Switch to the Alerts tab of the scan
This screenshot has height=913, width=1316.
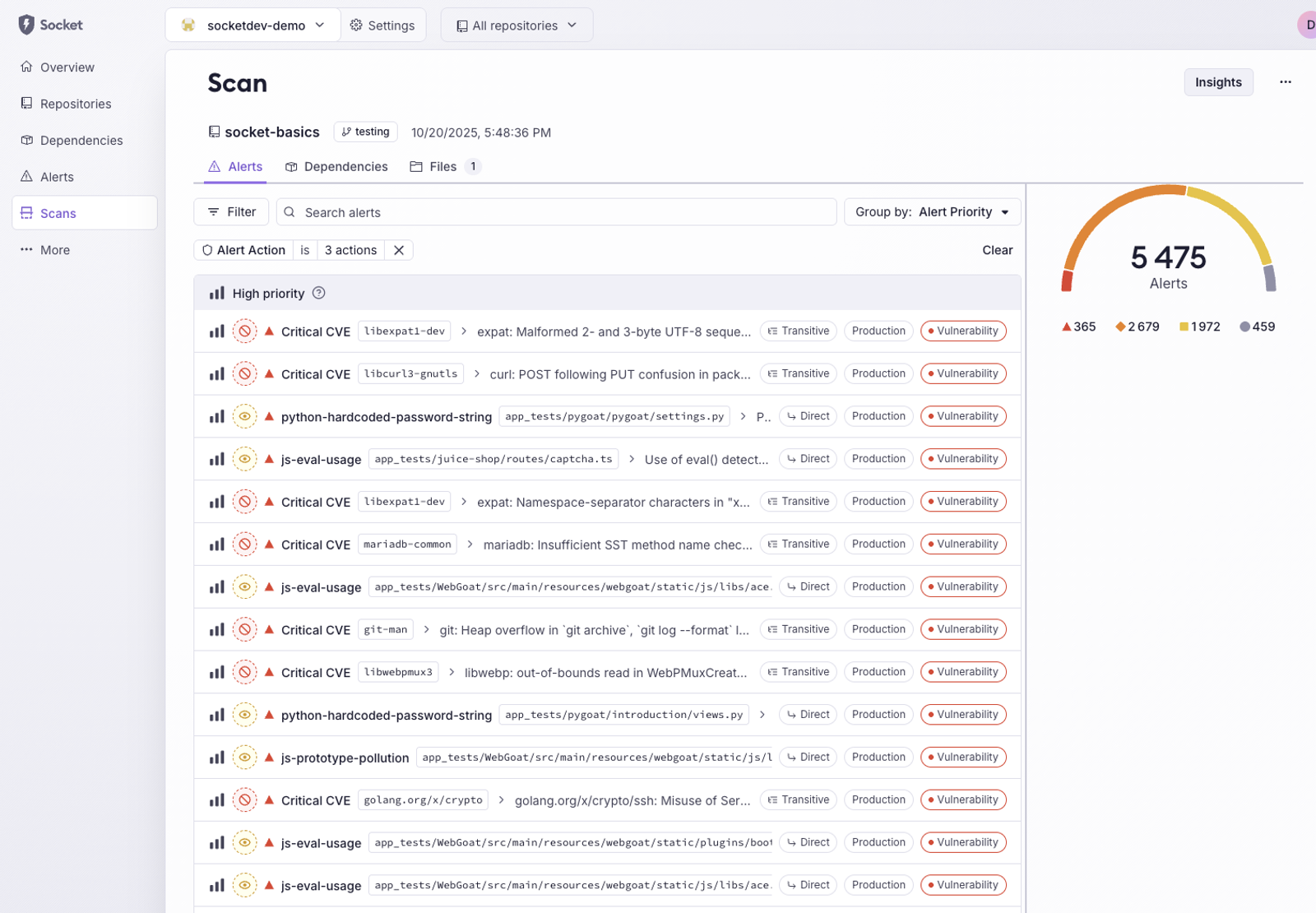pos(235,167)
